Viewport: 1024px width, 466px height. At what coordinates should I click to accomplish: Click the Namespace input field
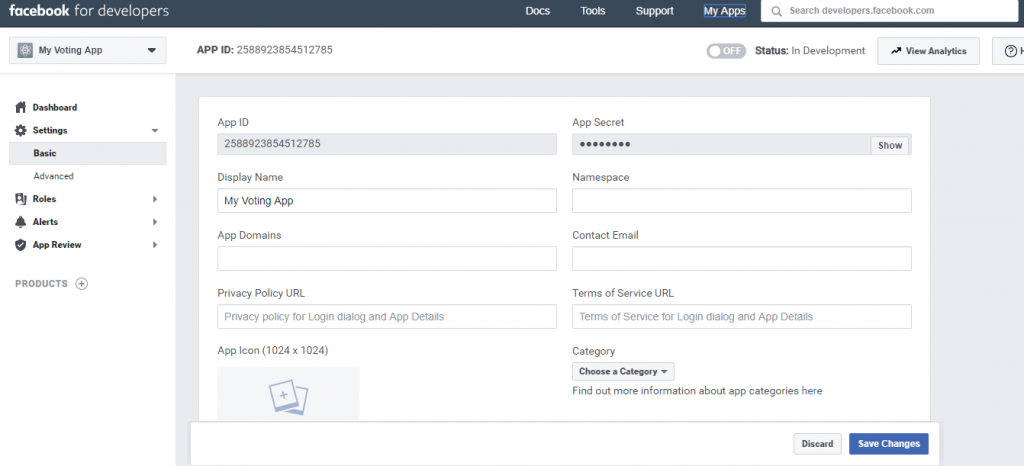(x=742, y=201)
